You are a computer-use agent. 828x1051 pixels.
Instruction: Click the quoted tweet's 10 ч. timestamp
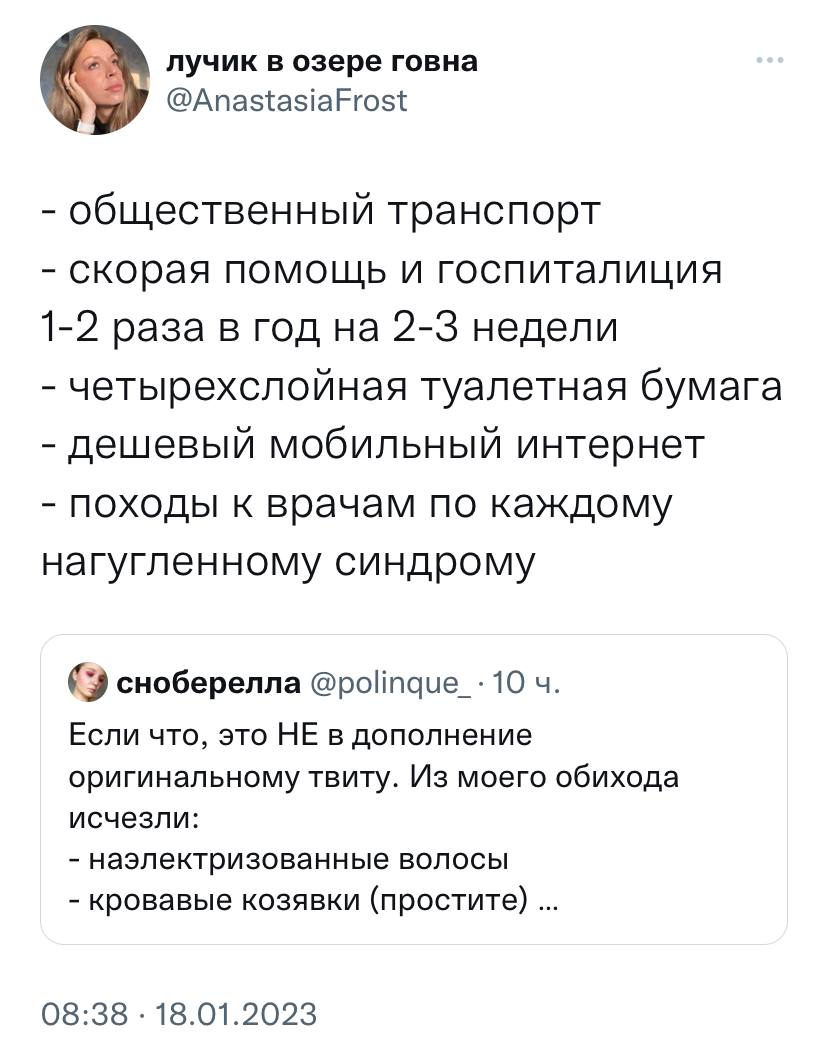point(526,682)
